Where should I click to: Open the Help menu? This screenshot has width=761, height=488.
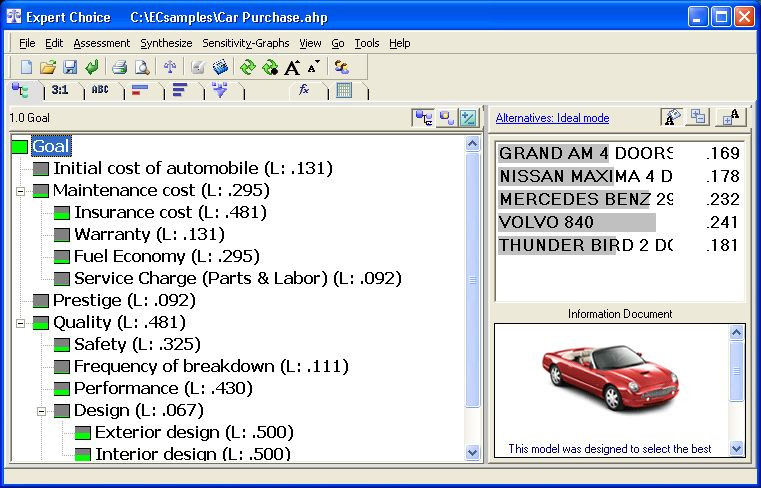[399, 43]
